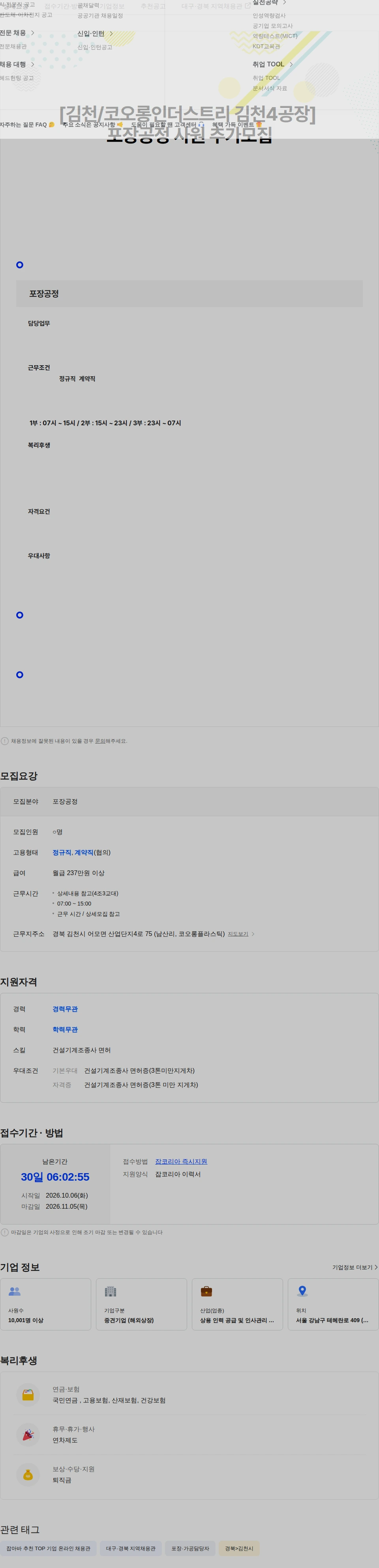The image size is (379, 1568).
Task: Click the 연금·보험 benefit icon
Action: 28,1394
